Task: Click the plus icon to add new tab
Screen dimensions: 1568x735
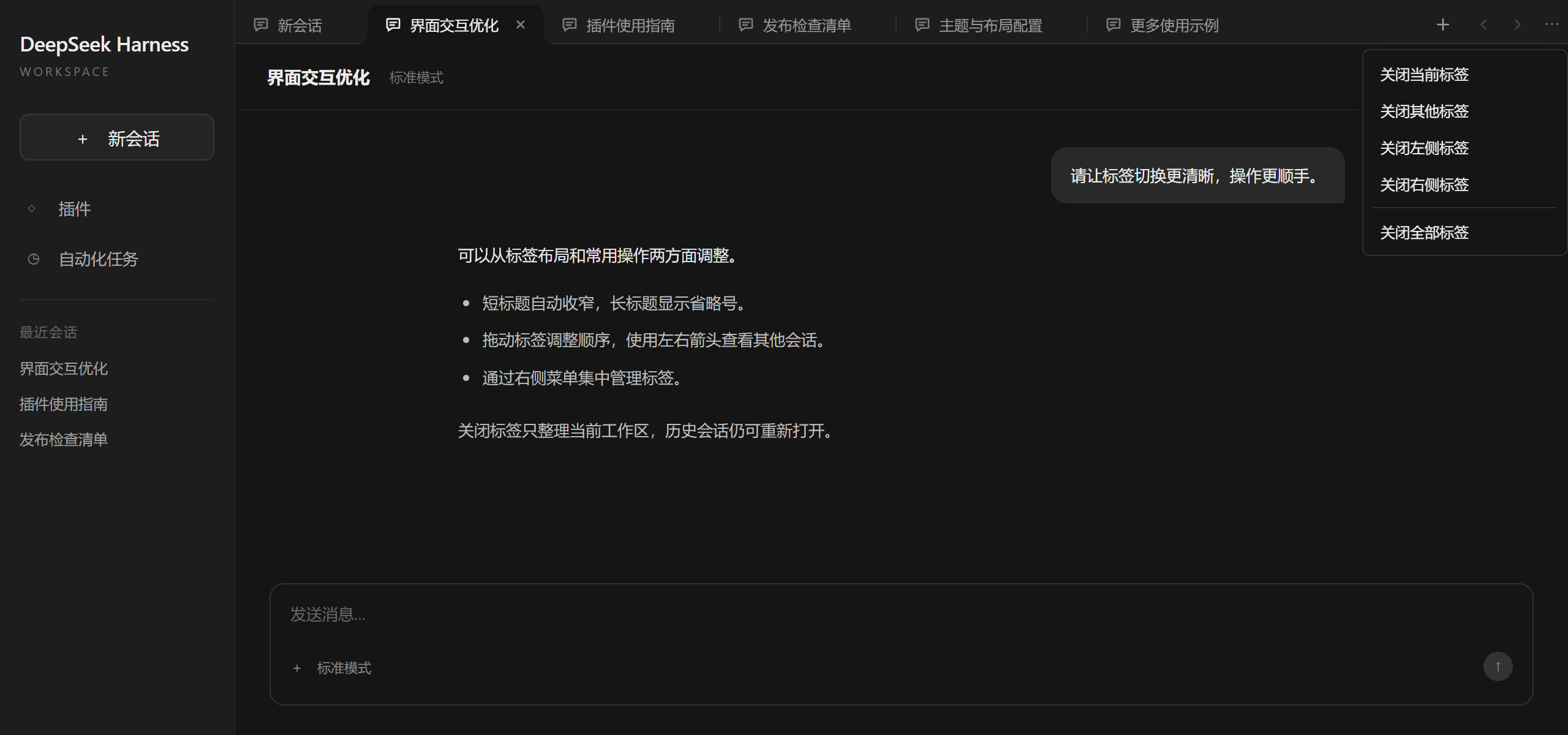Action: click(x=1442, y=24)
